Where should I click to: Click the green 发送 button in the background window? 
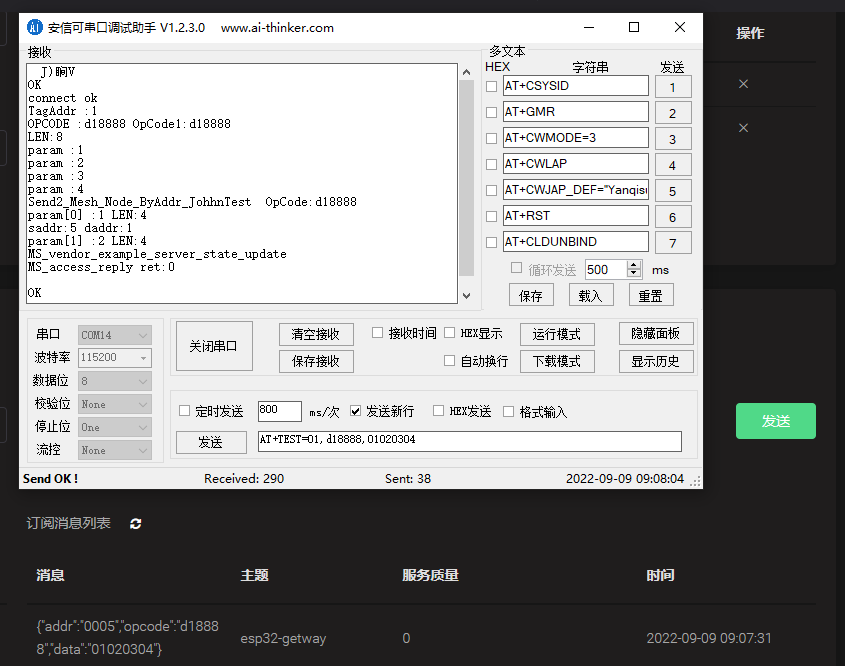tap(775, 421)
